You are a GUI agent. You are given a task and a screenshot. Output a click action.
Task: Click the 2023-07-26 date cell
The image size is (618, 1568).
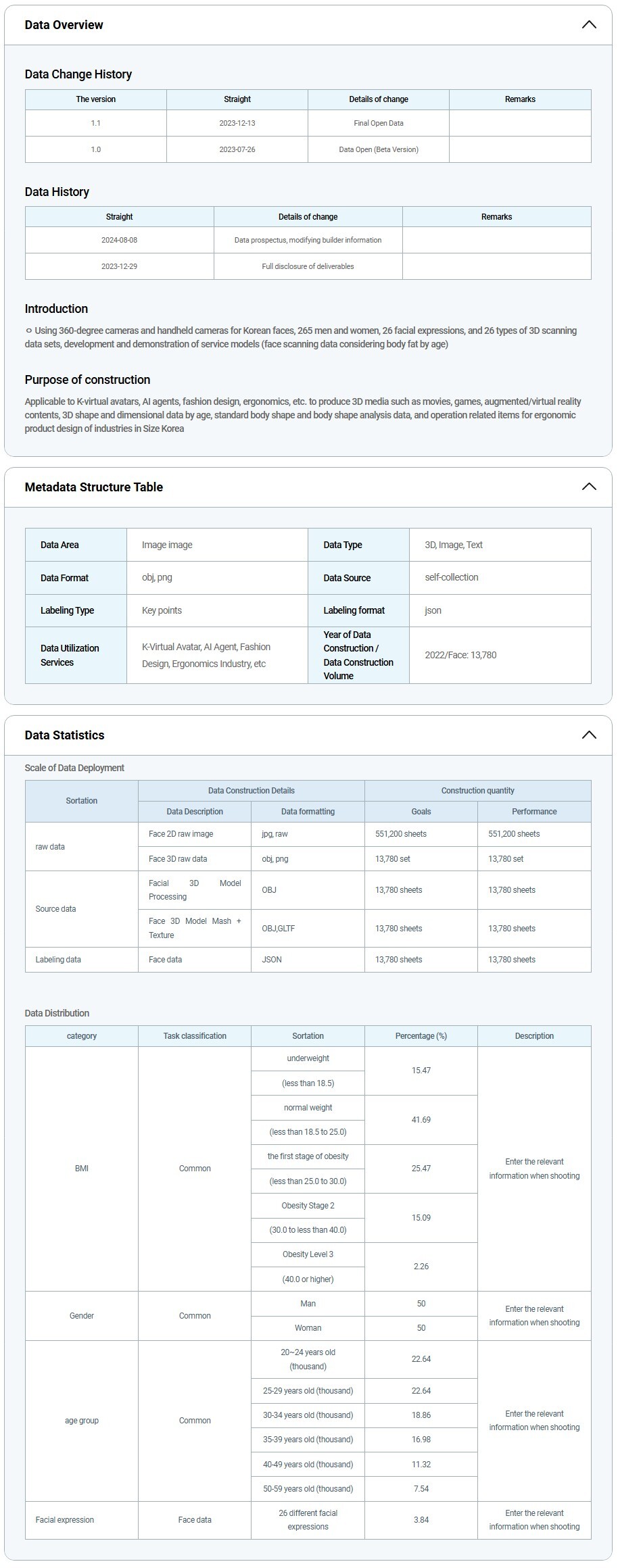[237, 149]
